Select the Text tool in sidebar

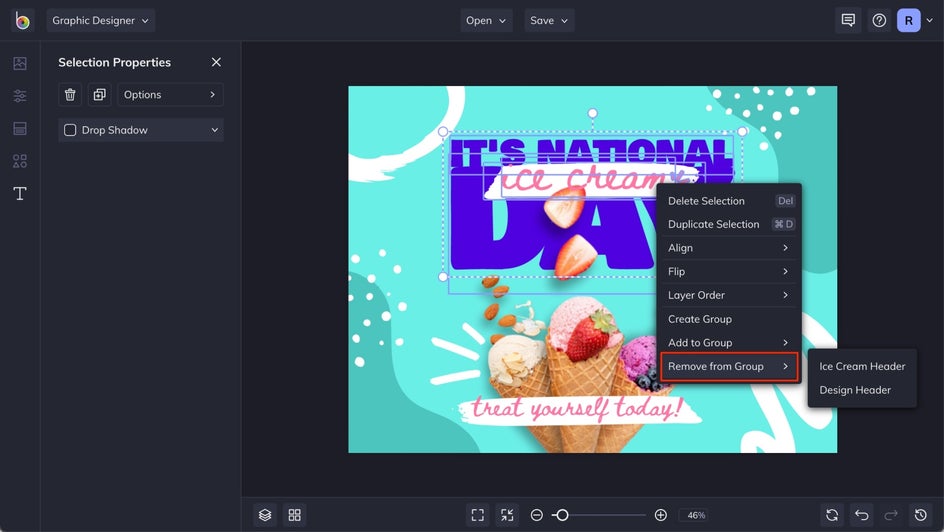(20, 193)
